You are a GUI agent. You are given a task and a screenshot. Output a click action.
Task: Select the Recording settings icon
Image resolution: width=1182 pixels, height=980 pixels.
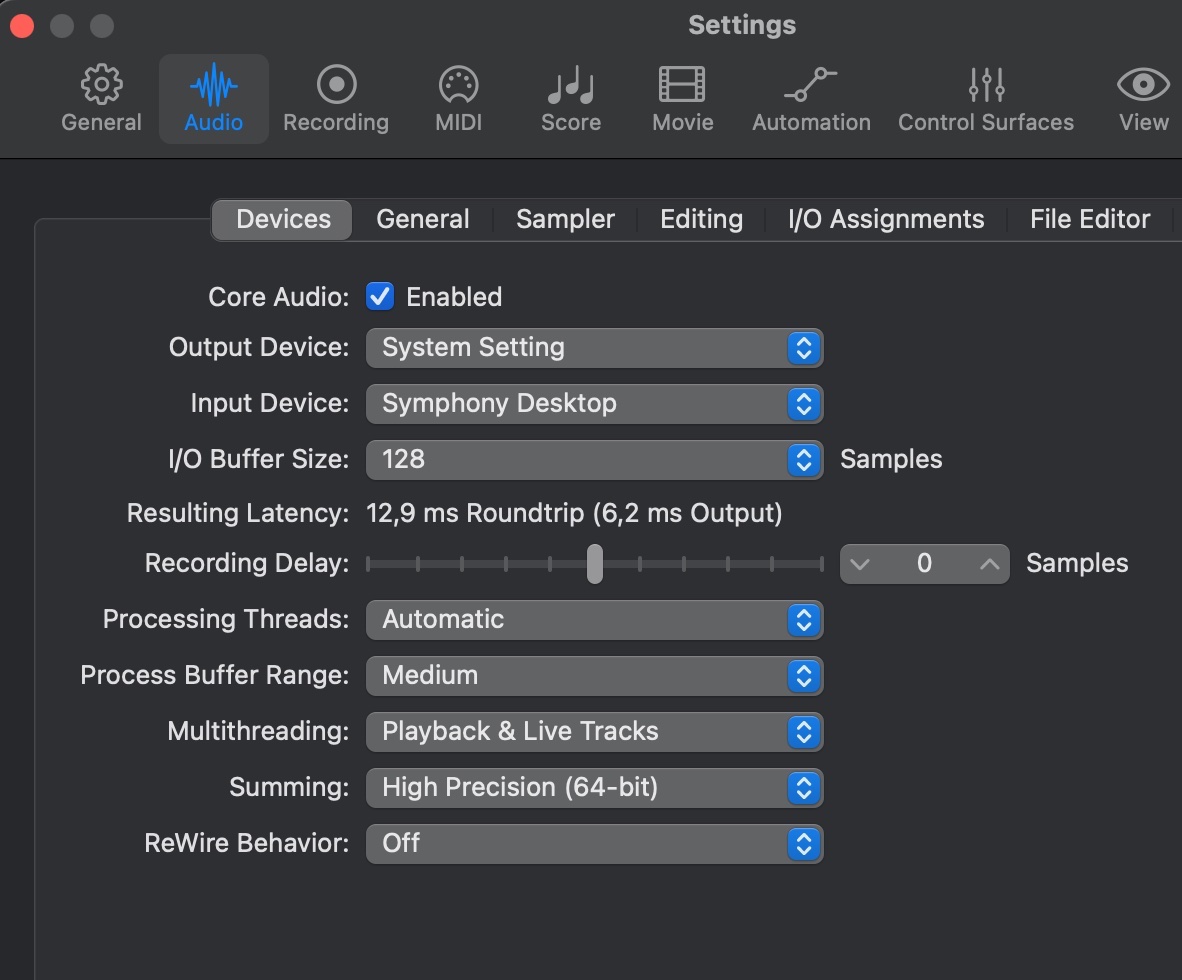(336, 87)
